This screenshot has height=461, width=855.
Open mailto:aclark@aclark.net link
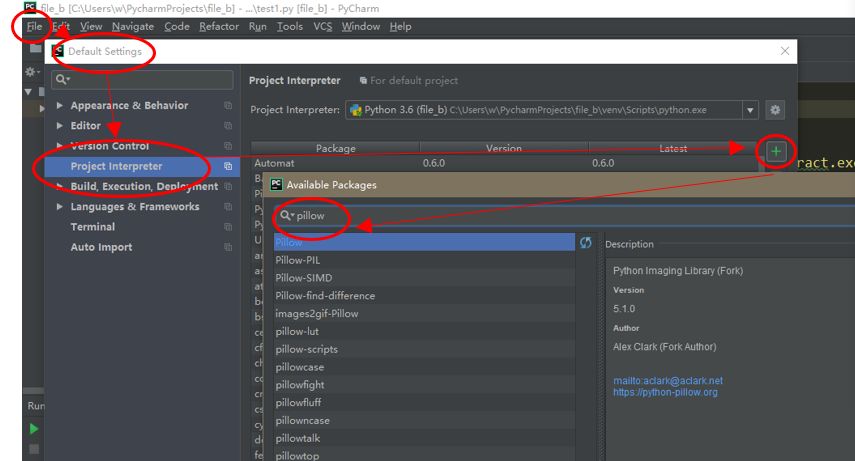coord(667,380)
